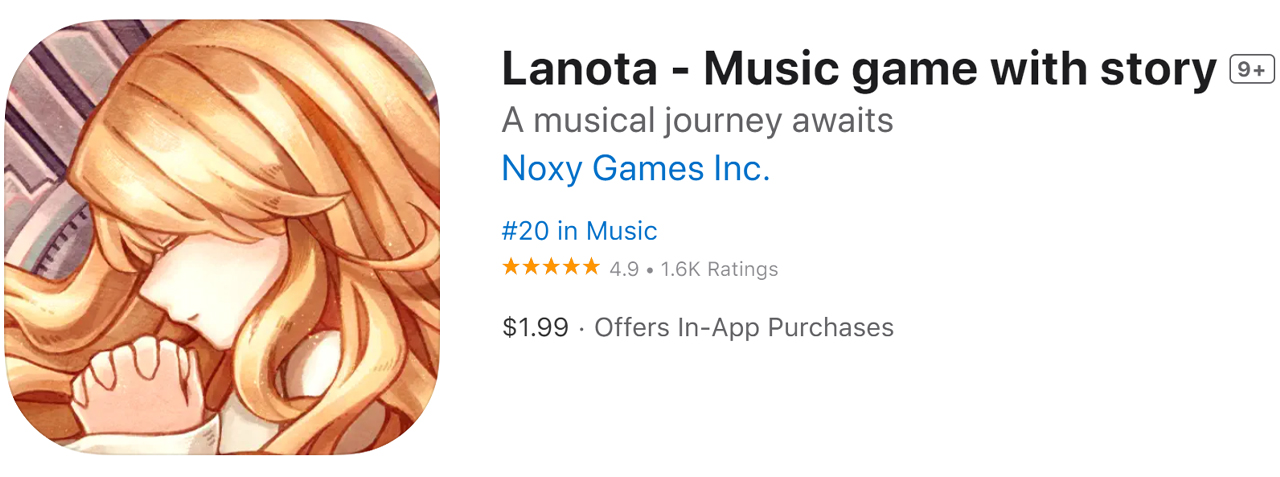
Task: Open the Noxy Games Inc. developer link
Action: coord(635,168)
